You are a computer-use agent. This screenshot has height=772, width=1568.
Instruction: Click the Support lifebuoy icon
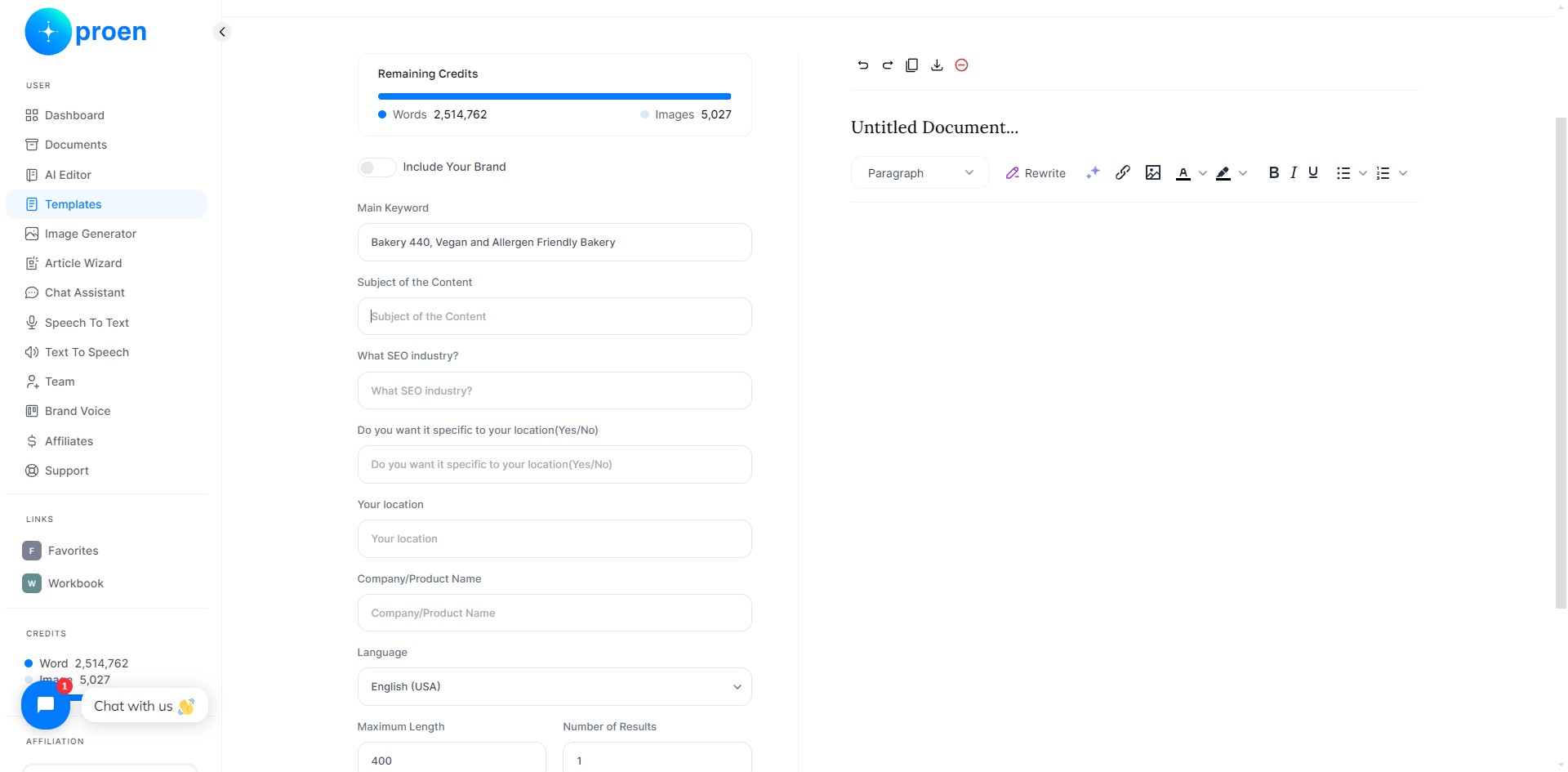pos(32,471)
